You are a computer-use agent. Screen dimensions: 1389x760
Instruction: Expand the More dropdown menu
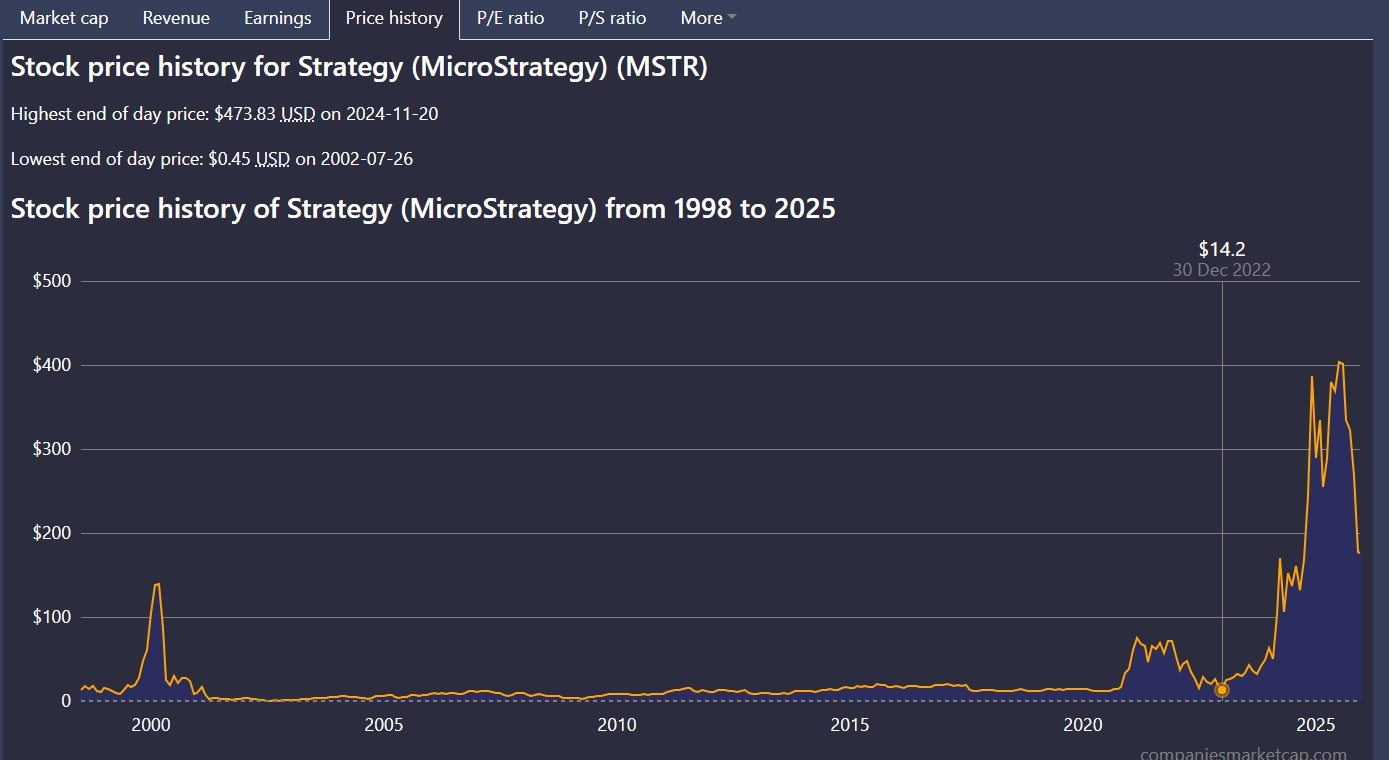pyautogui.click(x=707, y=18)
